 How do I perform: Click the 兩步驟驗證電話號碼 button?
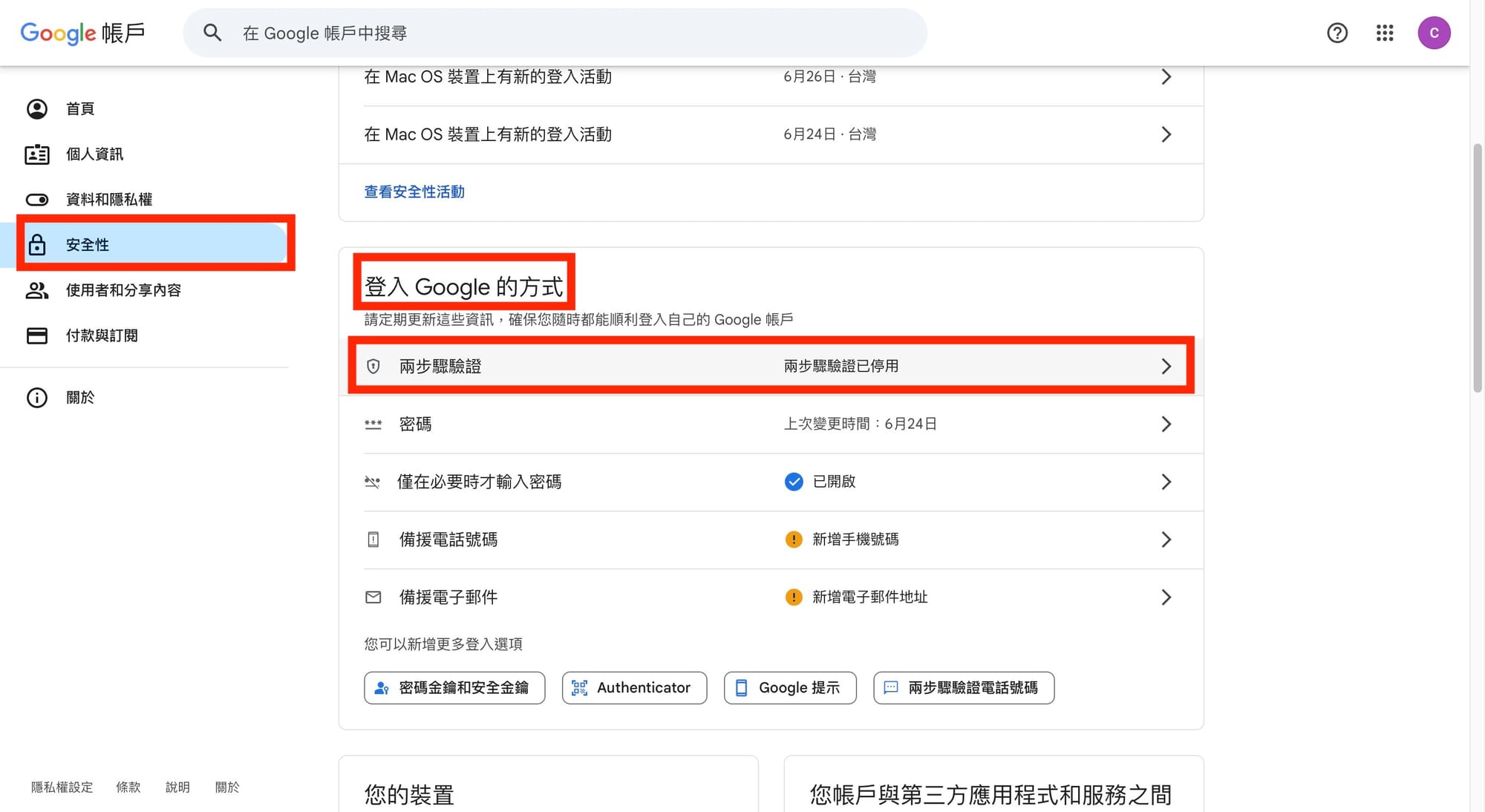click(964, 688)
